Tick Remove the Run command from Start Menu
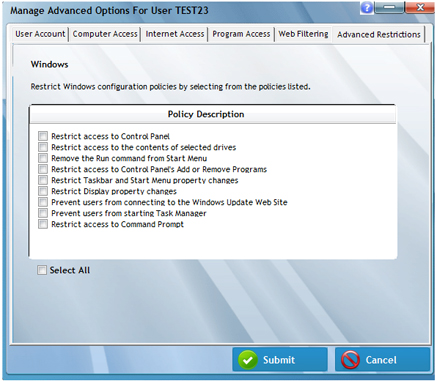437x381 pixels. 43,158
